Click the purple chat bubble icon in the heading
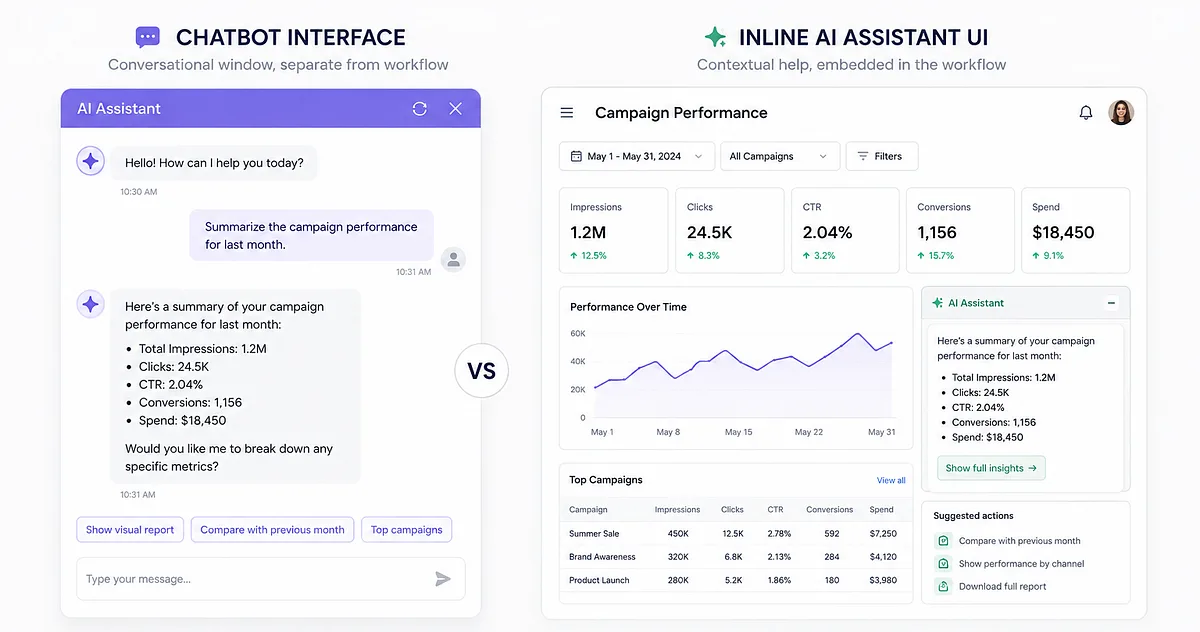The height and width of the screenshot is (632, 1200). (148, 38)
